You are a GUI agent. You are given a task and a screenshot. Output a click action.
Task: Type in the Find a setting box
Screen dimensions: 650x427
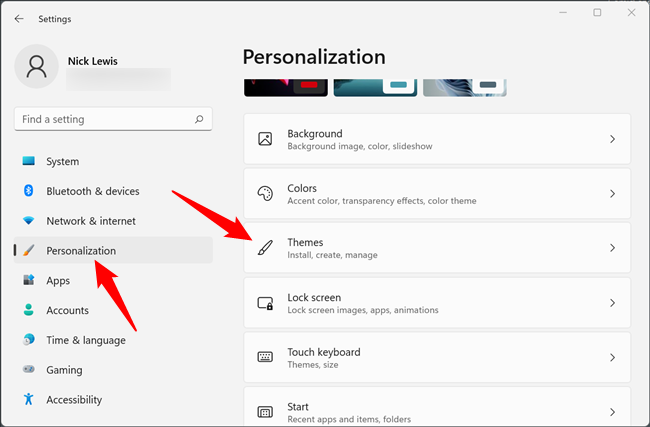(x=100, y=119)
